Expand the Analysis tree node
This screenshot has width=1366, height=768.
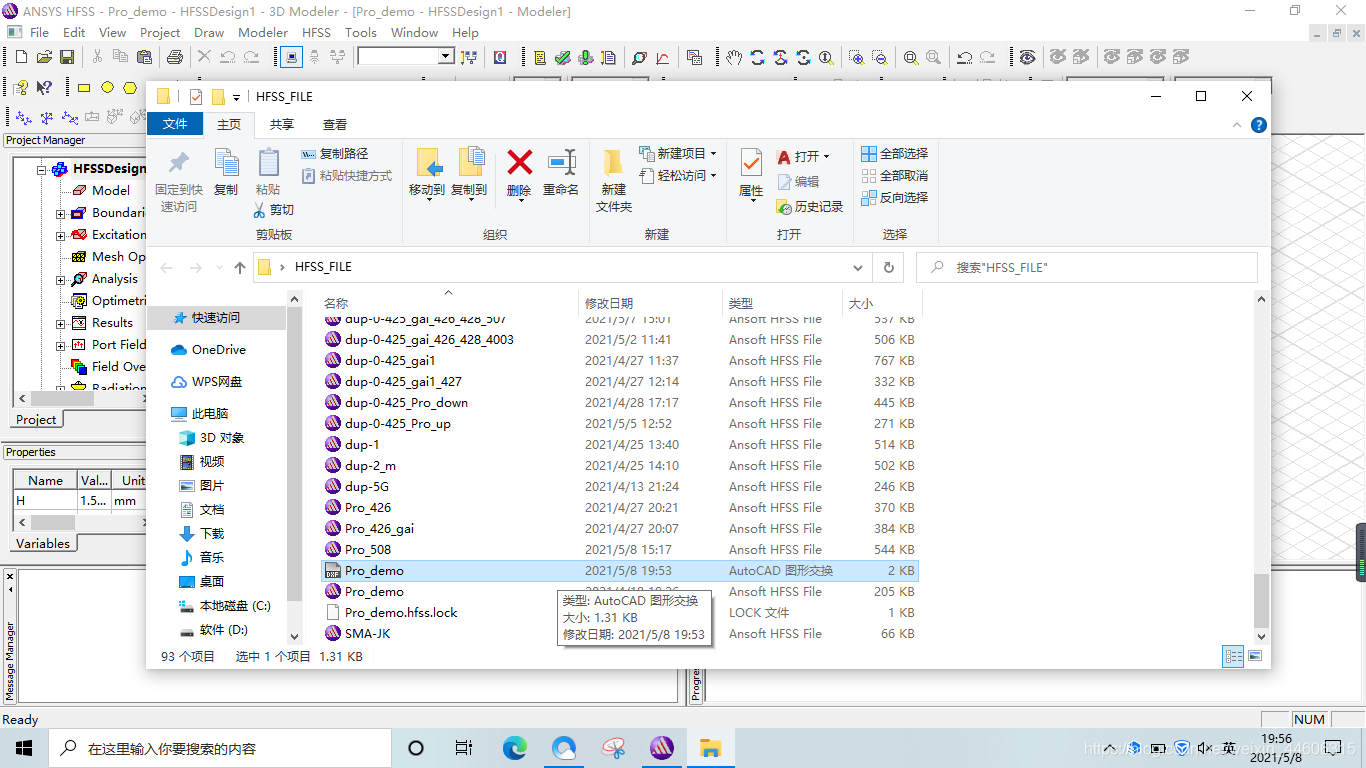point(61,279)
